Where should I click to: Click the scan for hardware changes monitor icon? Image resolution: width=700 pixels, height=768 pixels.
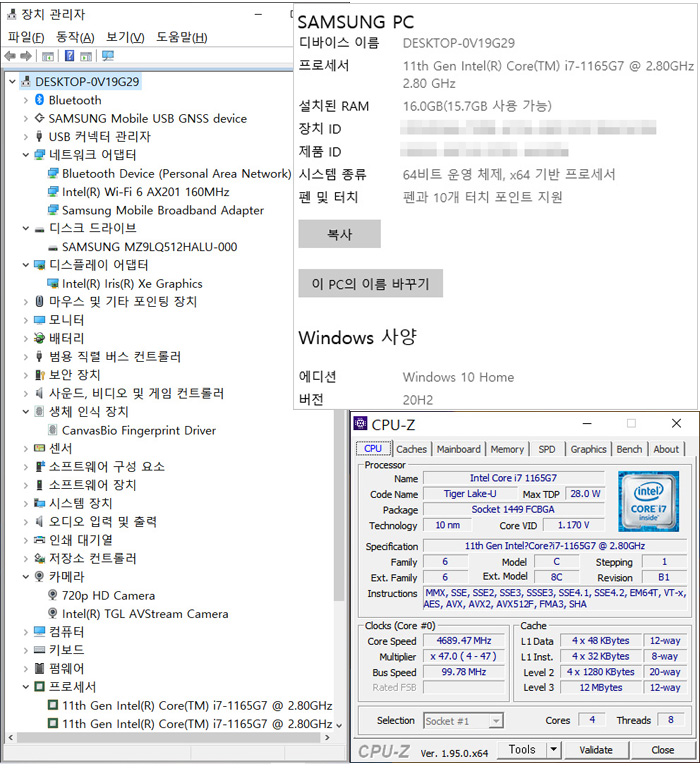click(x=108, y=56)
